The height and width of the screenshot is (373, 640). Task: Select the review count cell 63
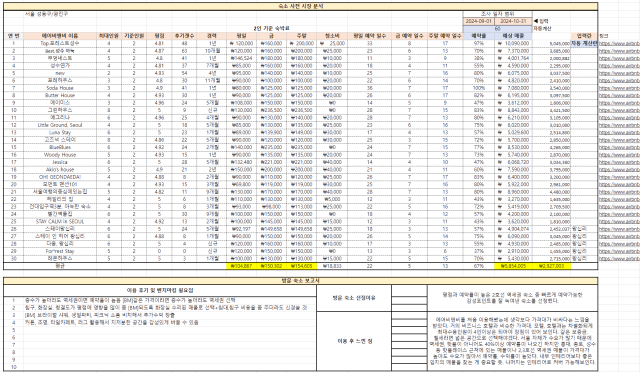184,51
